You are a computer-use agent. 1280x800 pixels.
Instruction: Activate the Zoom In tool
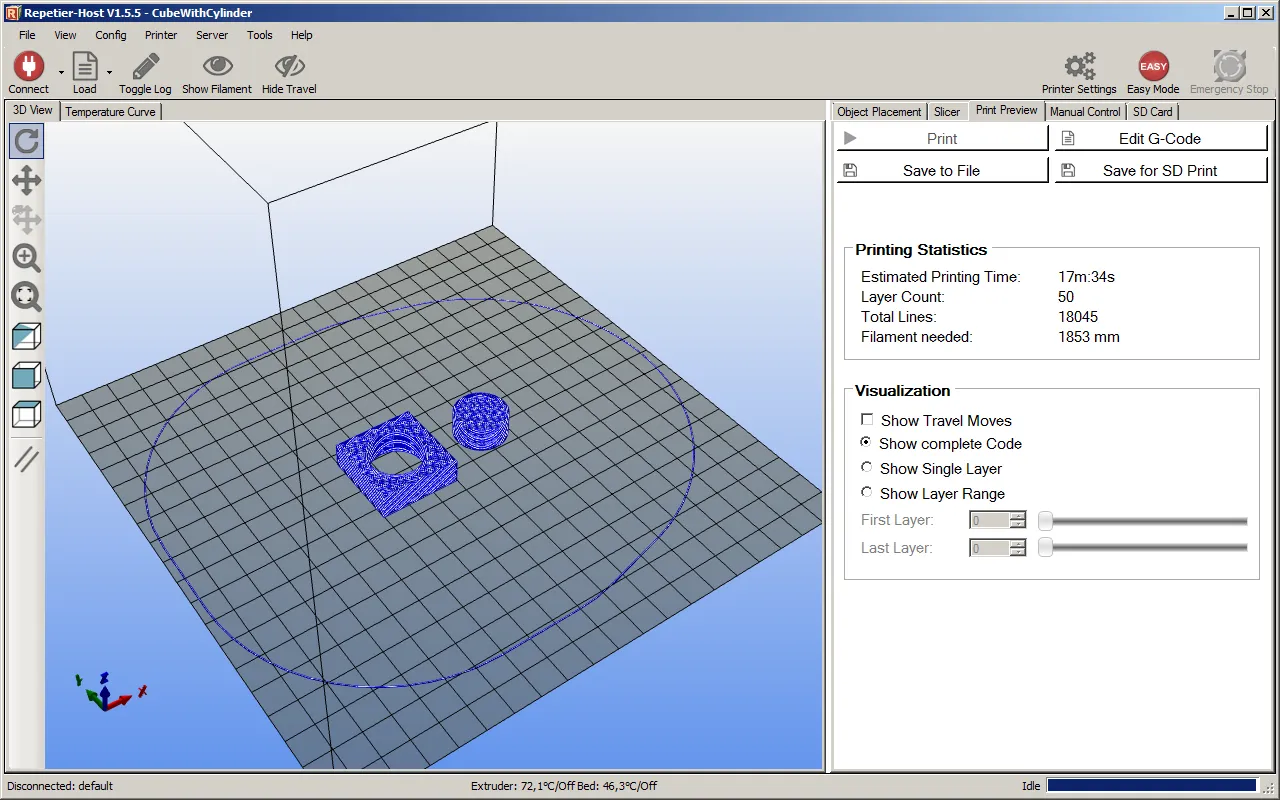point(26,258)
